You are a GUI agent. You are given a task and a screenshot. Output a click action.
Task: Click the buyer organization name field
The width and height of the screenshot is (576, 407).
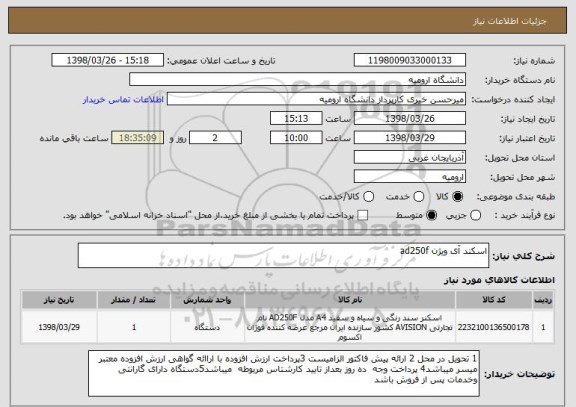[x=298, y=80]
